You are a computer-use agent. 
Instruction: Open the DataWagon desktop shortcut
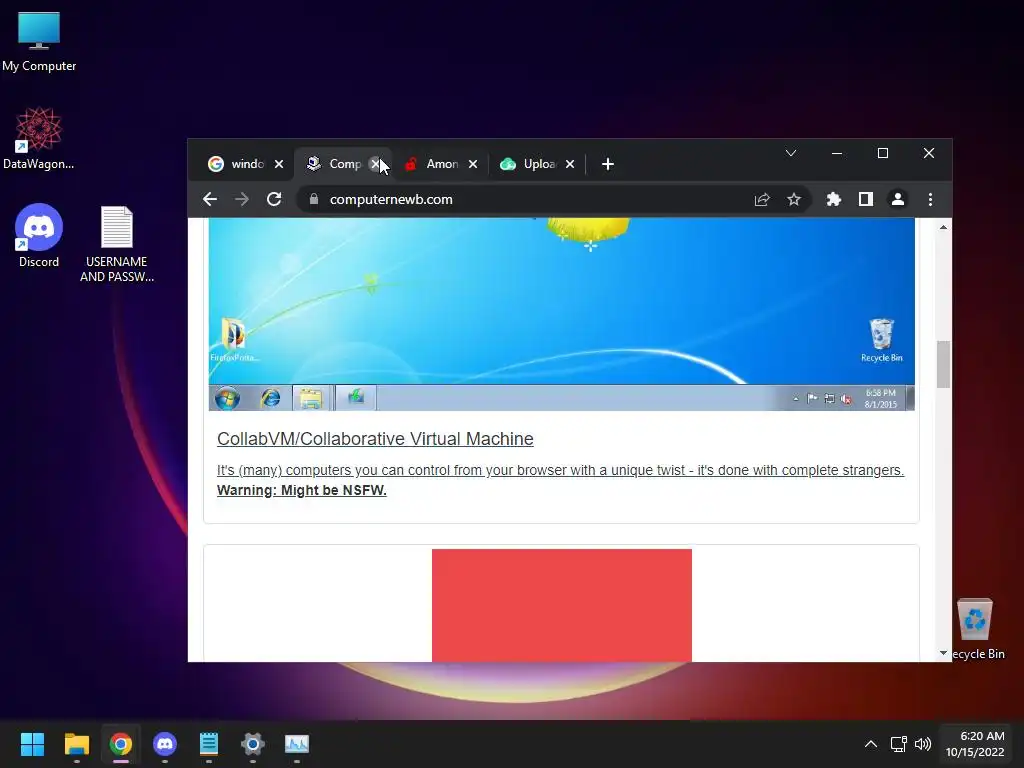point(39,138)
